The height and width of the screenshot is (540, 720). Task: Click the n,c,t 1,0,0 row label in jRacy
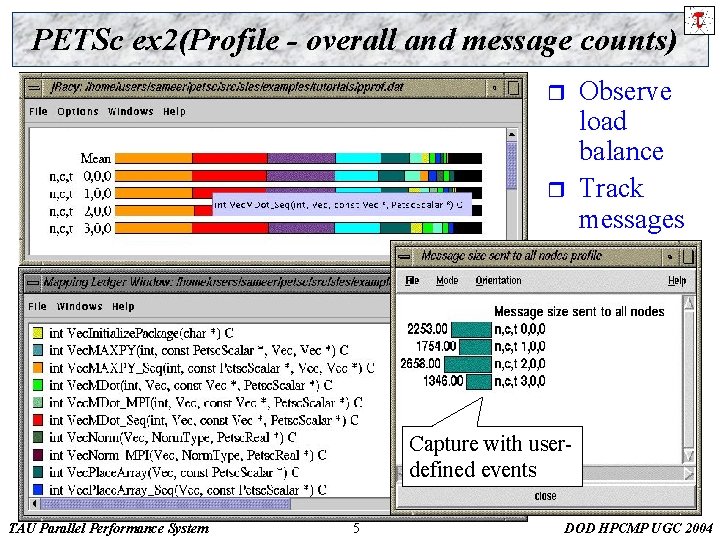(80, 193)
